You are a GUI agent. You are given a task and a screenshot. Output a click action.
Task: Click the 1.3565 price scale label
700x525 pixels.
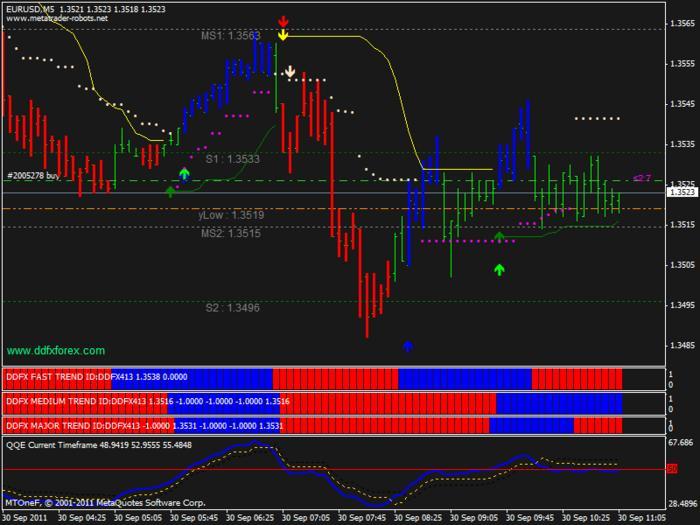pyautogui.click(x=683, y=23)
